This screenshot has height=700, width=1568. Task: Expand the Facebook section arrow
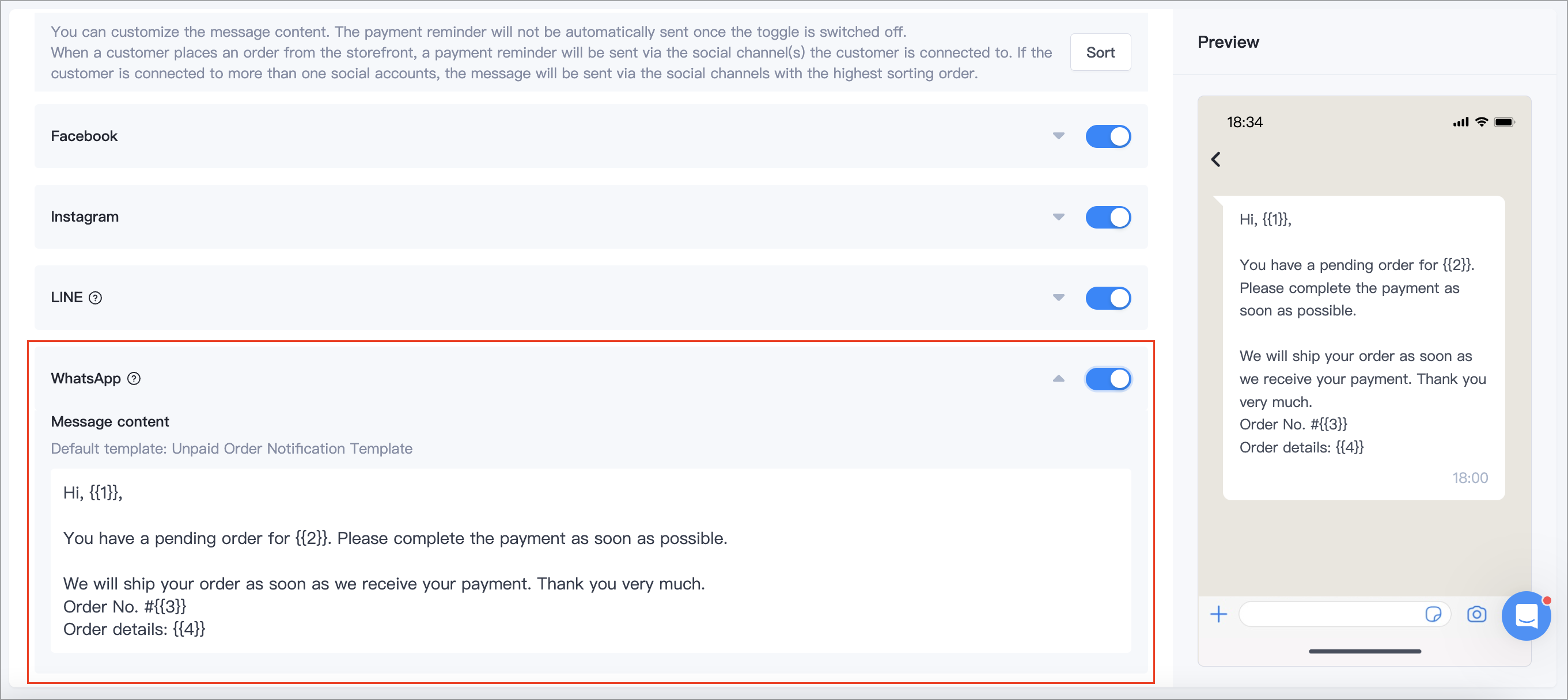coord(1059,136)
